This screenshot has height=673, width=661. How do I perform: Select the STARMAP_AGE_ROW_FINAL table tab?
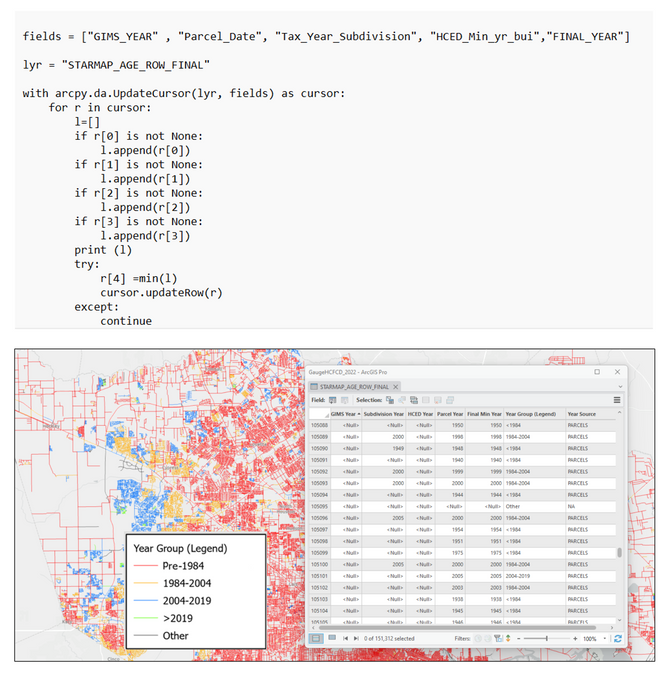[x=352, y=386]
